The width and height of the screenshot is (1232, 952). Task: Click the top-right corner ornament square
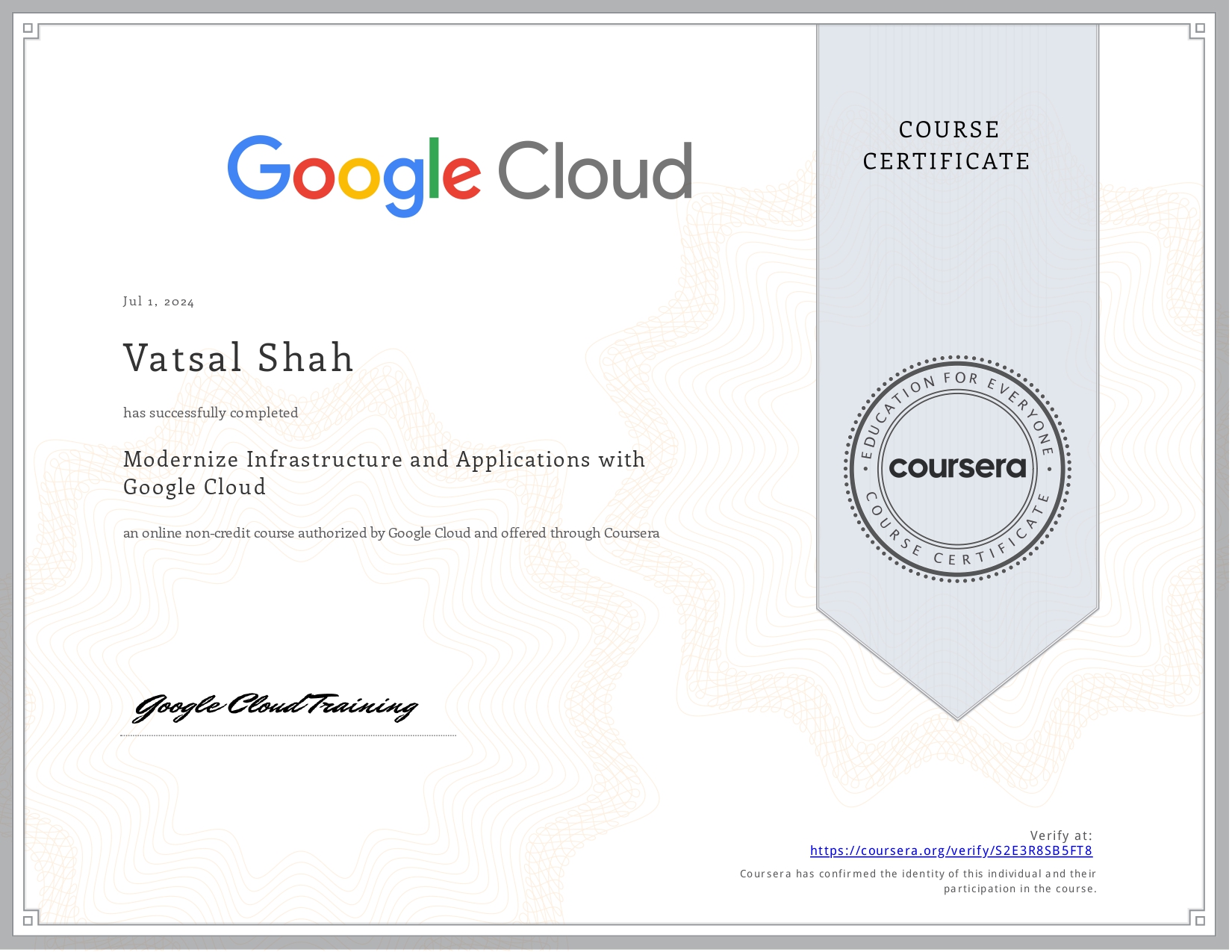pyautogui.click(x=1200, y=29)
